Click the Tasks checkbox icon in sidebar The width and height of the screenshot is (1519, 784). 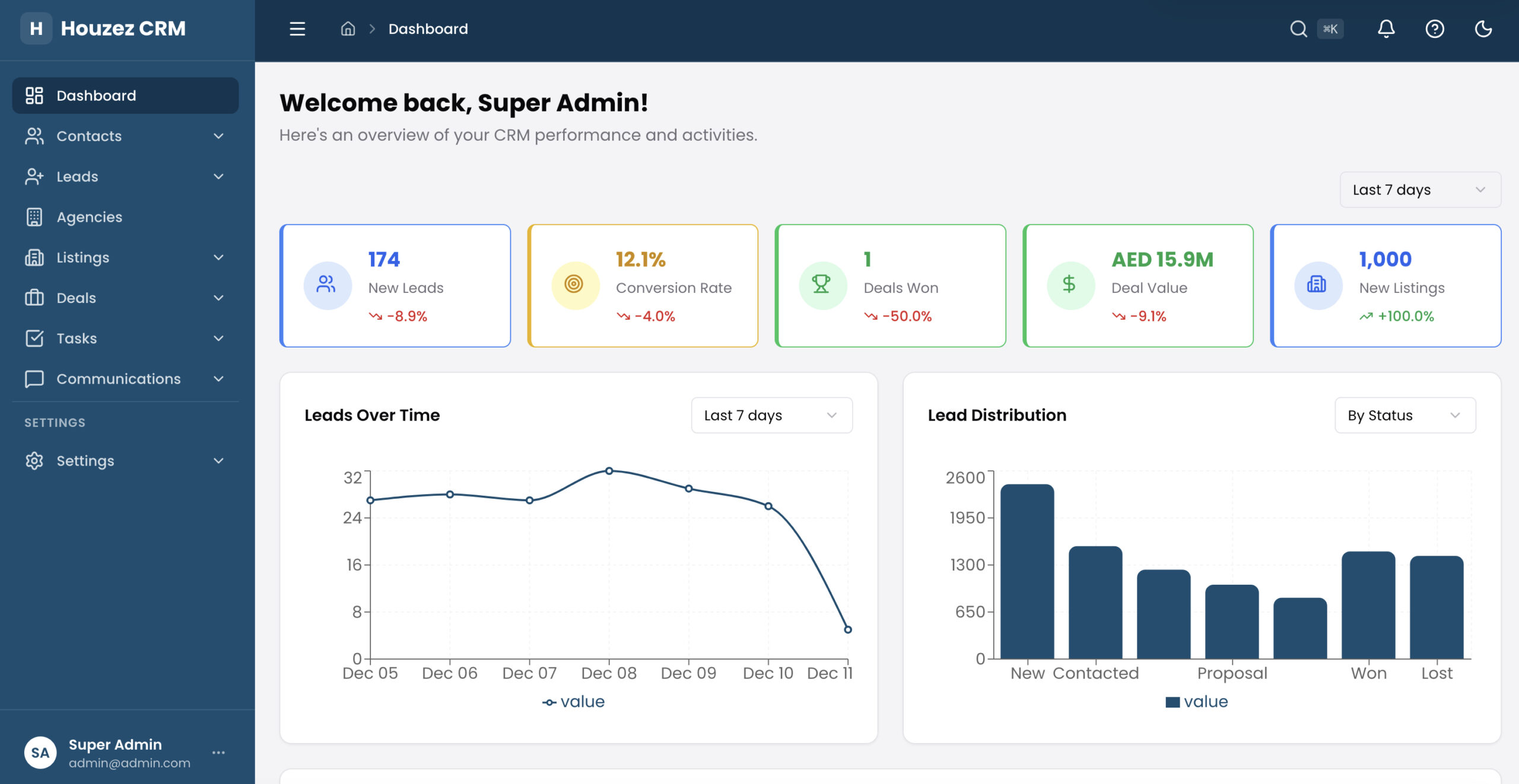pyautogui.click(x=35, y=338)
